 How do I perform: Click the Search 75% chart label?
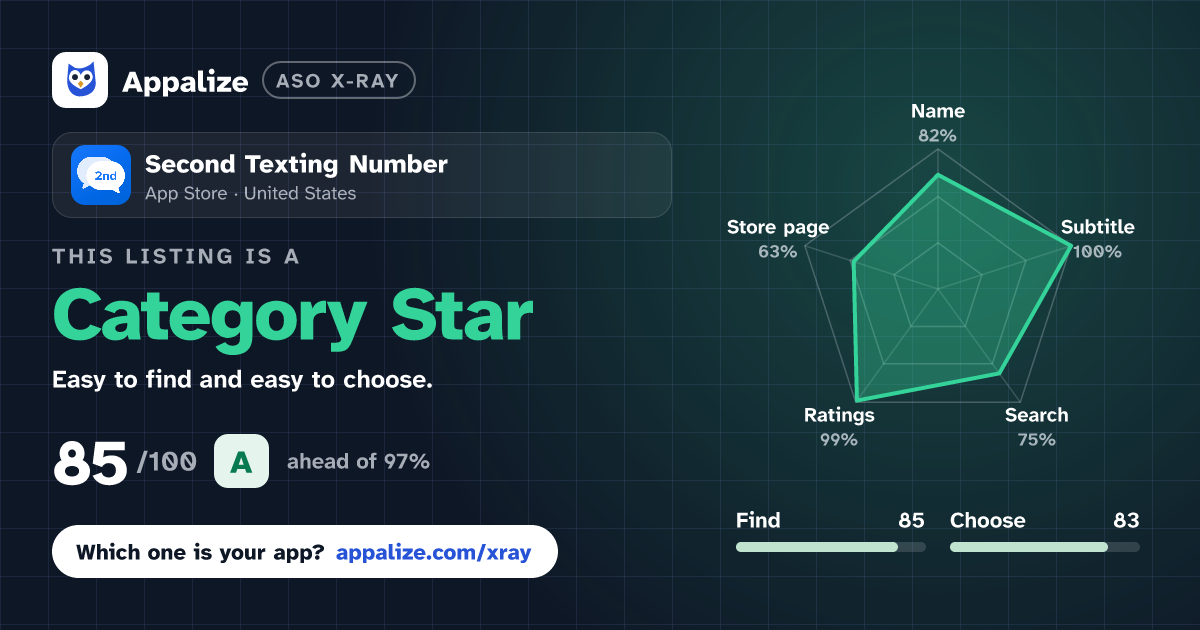[x=1036, y=427]
